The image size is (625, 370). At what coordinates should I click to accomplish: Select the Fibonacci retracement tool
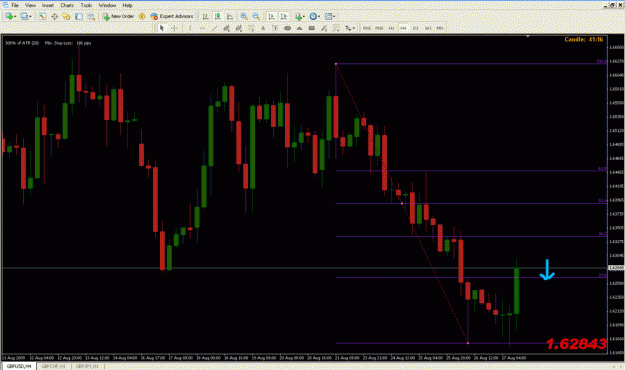tap(251, 28)
